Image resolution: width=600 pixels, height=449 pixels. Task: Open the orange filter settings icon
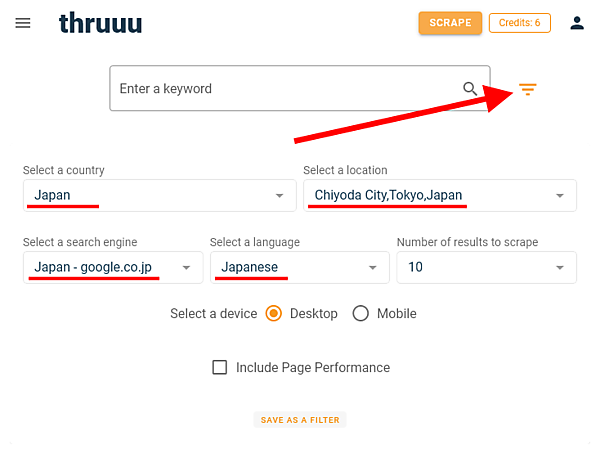pos(528,90)
